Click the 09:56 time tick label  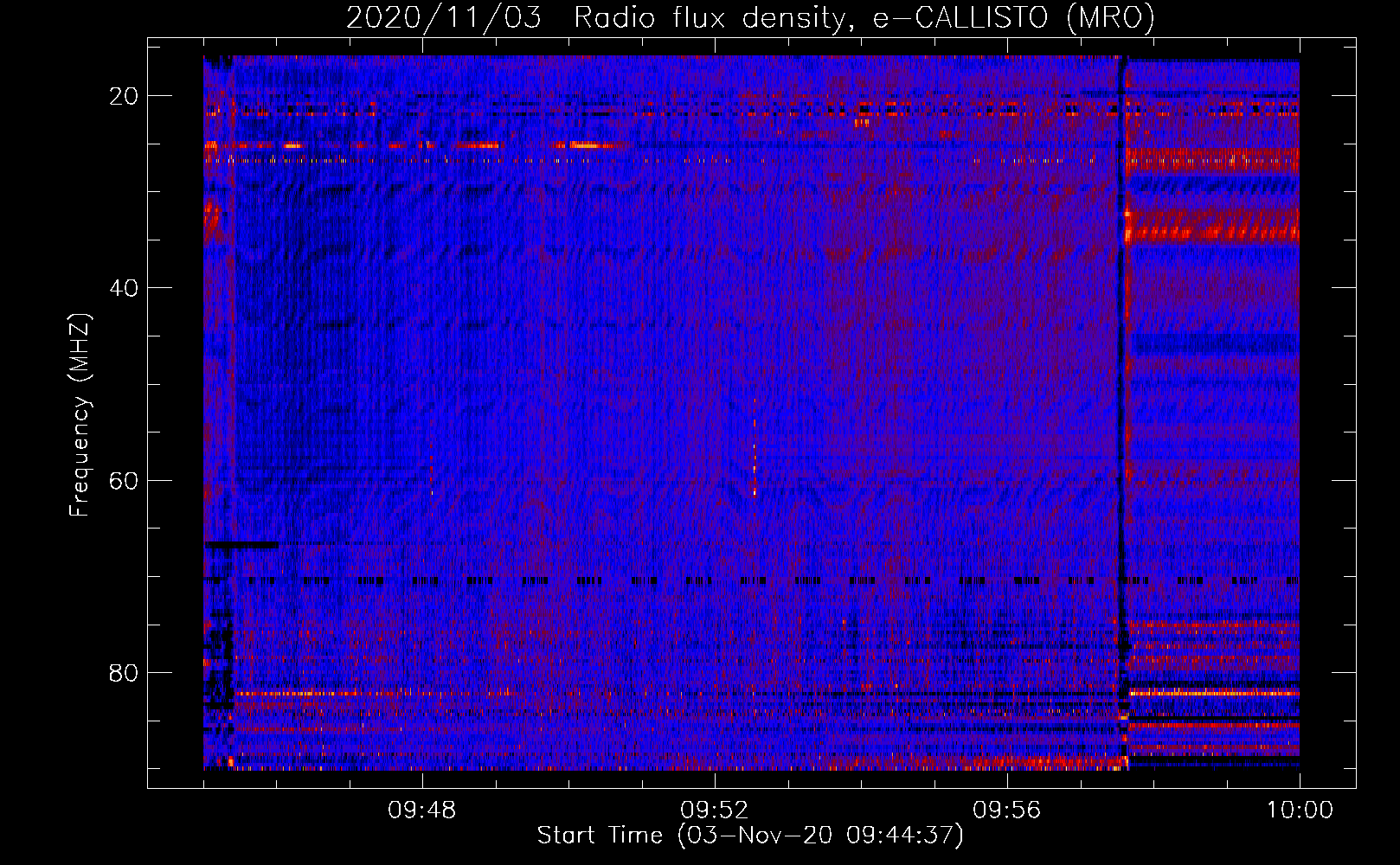tap(1007, 811)
